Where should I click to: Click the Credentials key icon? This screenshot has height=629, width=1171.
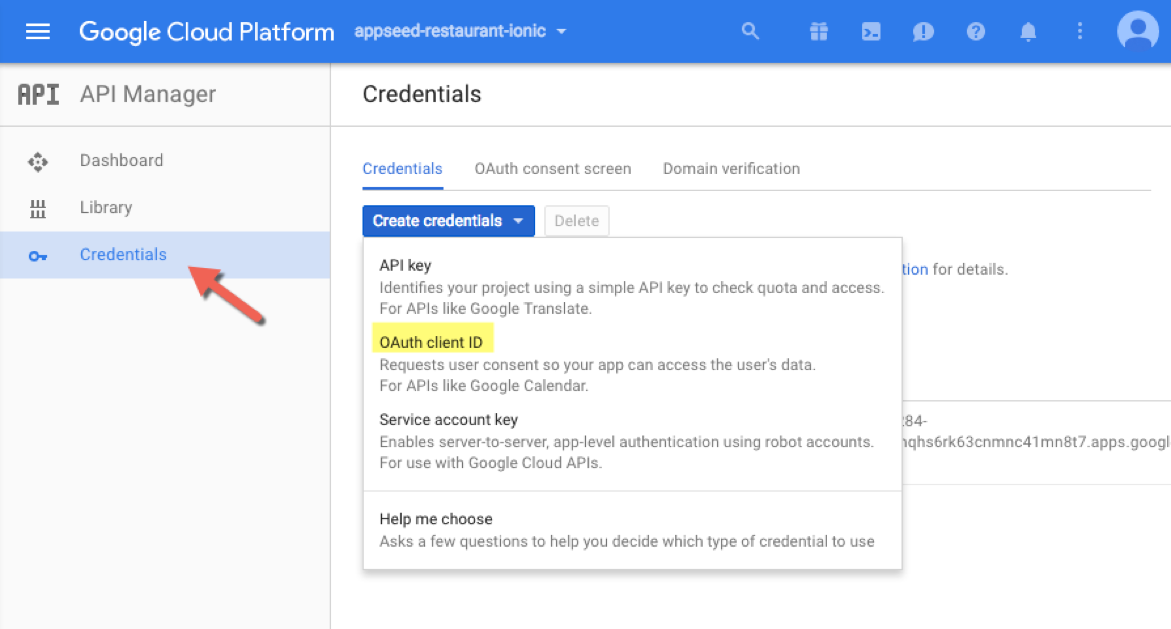(37, 256)
